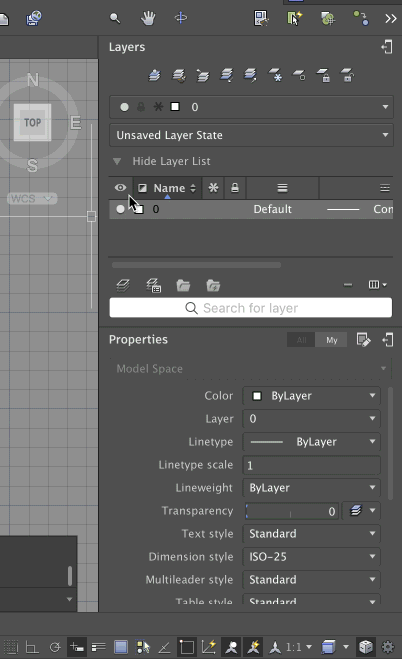Toggle Ortho mode in status bar
The height and width of the screenshot is (659, 402).
[32, 647]
